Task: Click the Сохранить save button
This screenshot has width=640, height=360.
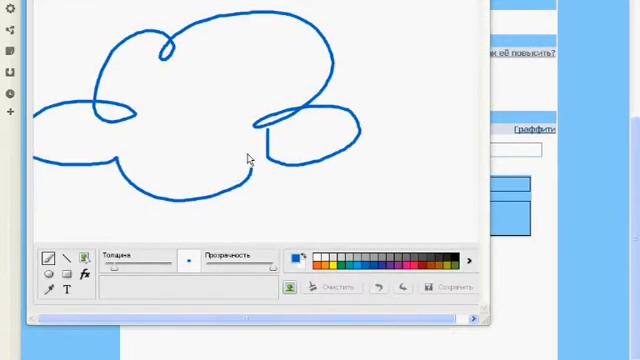Action: coord(449,287)
